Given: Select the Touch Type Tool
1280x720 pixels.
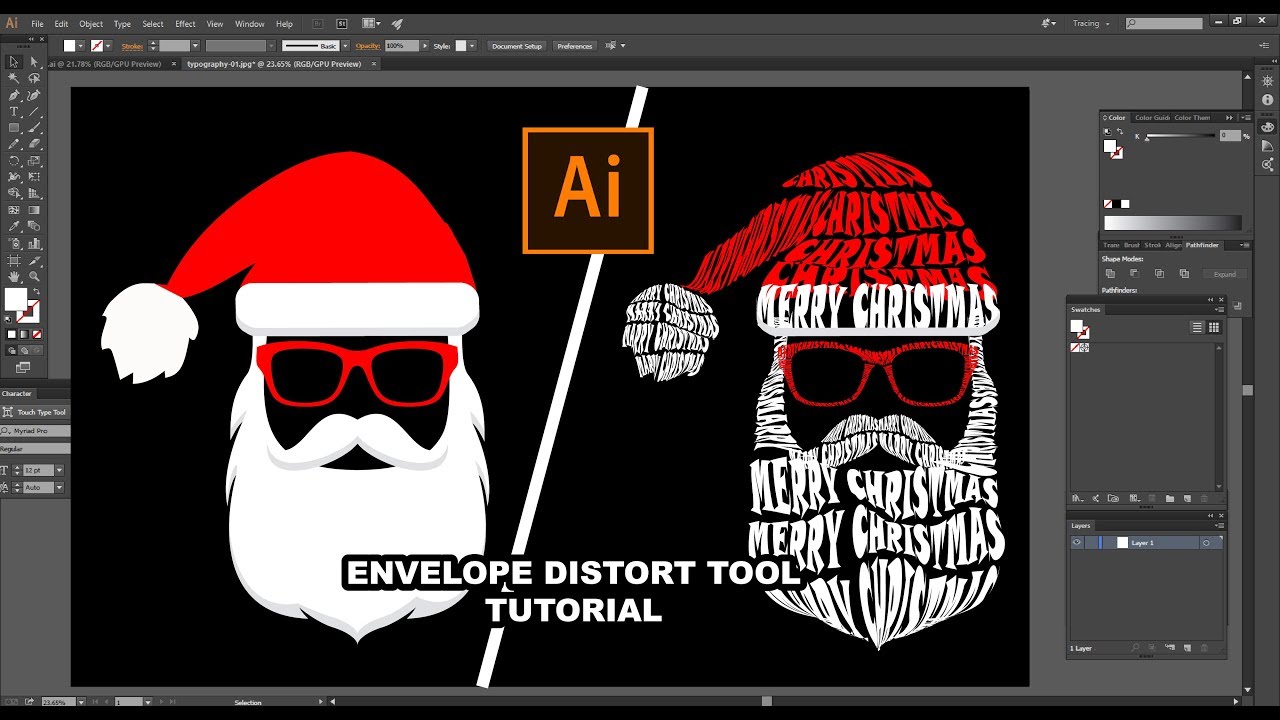Looking at the screenshot, I should point(35,412).
